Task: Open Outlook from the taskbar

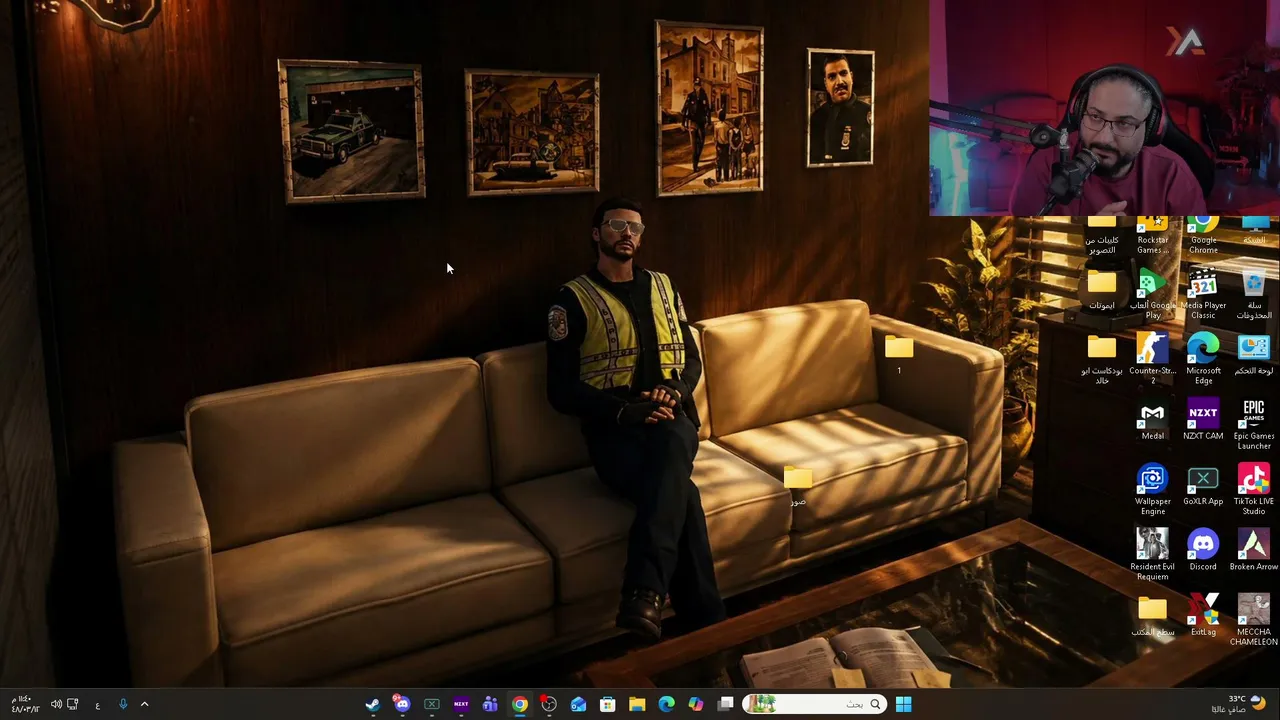Action: coord(578,704)
